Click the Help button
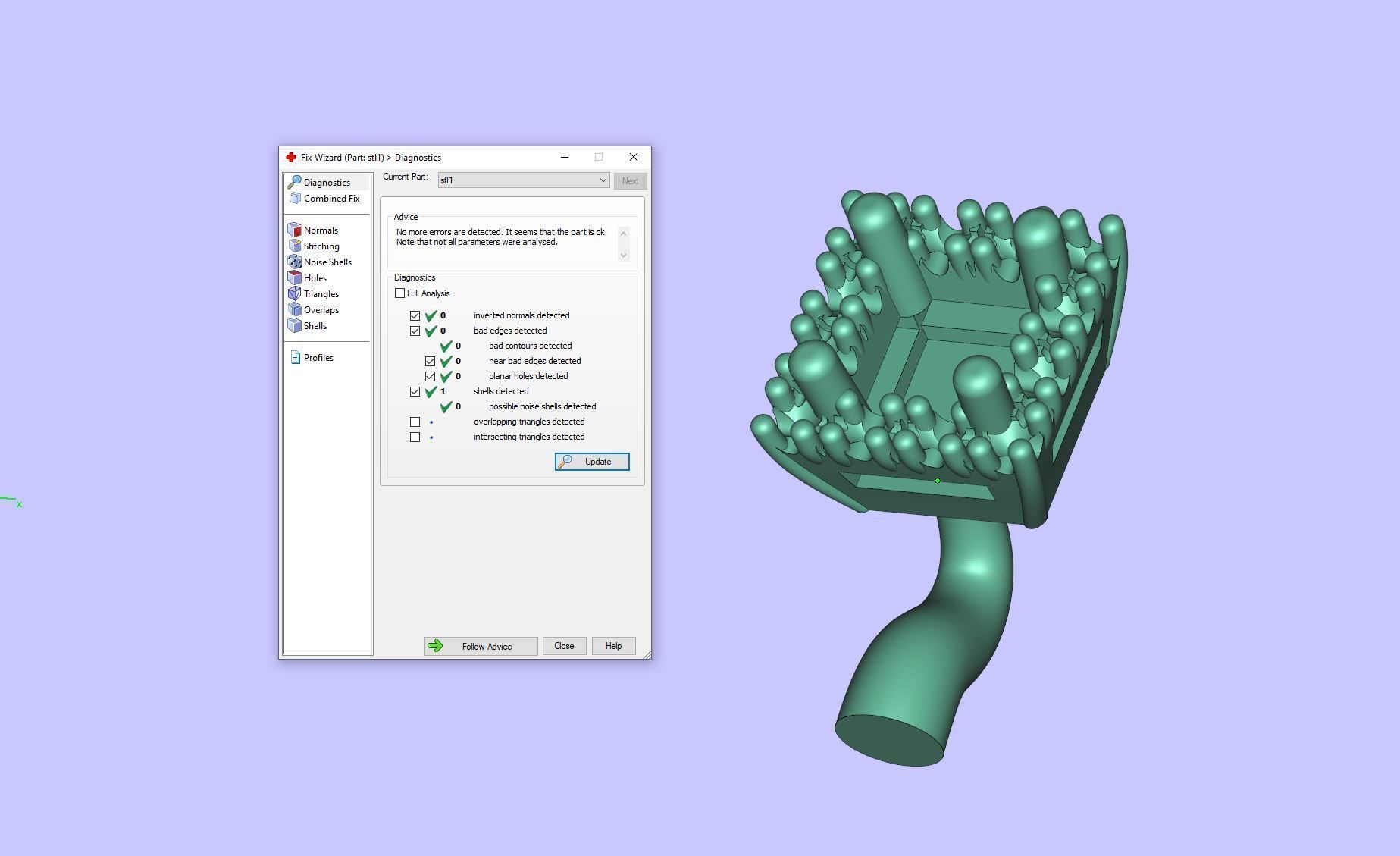This screenshot has width=1400, height=856. 613,646
